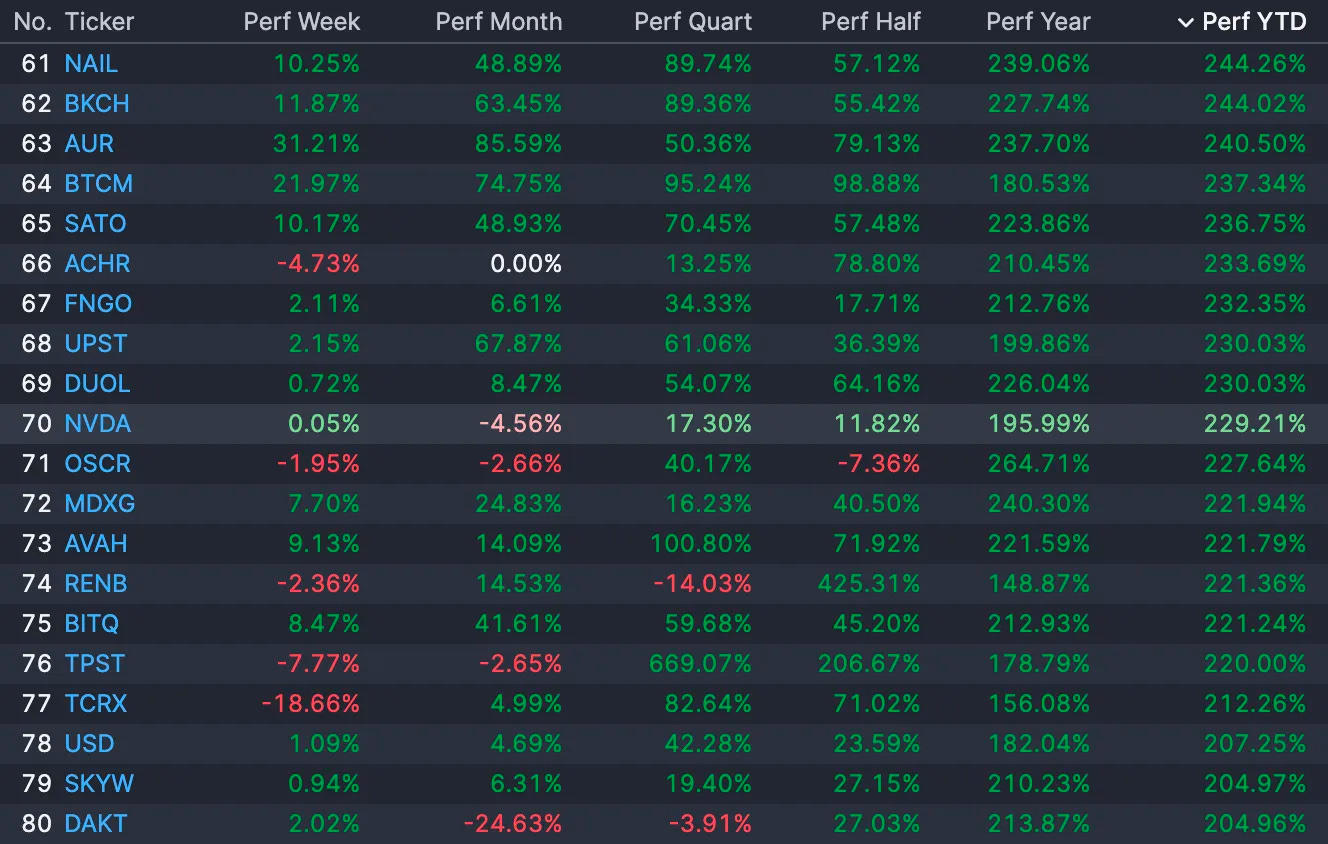Image resolution: width=1328 pixels, height=844 pixels.
Task: Click SKYW's Perf YTD value 204.97%
Action: [x=1255, y=784]
